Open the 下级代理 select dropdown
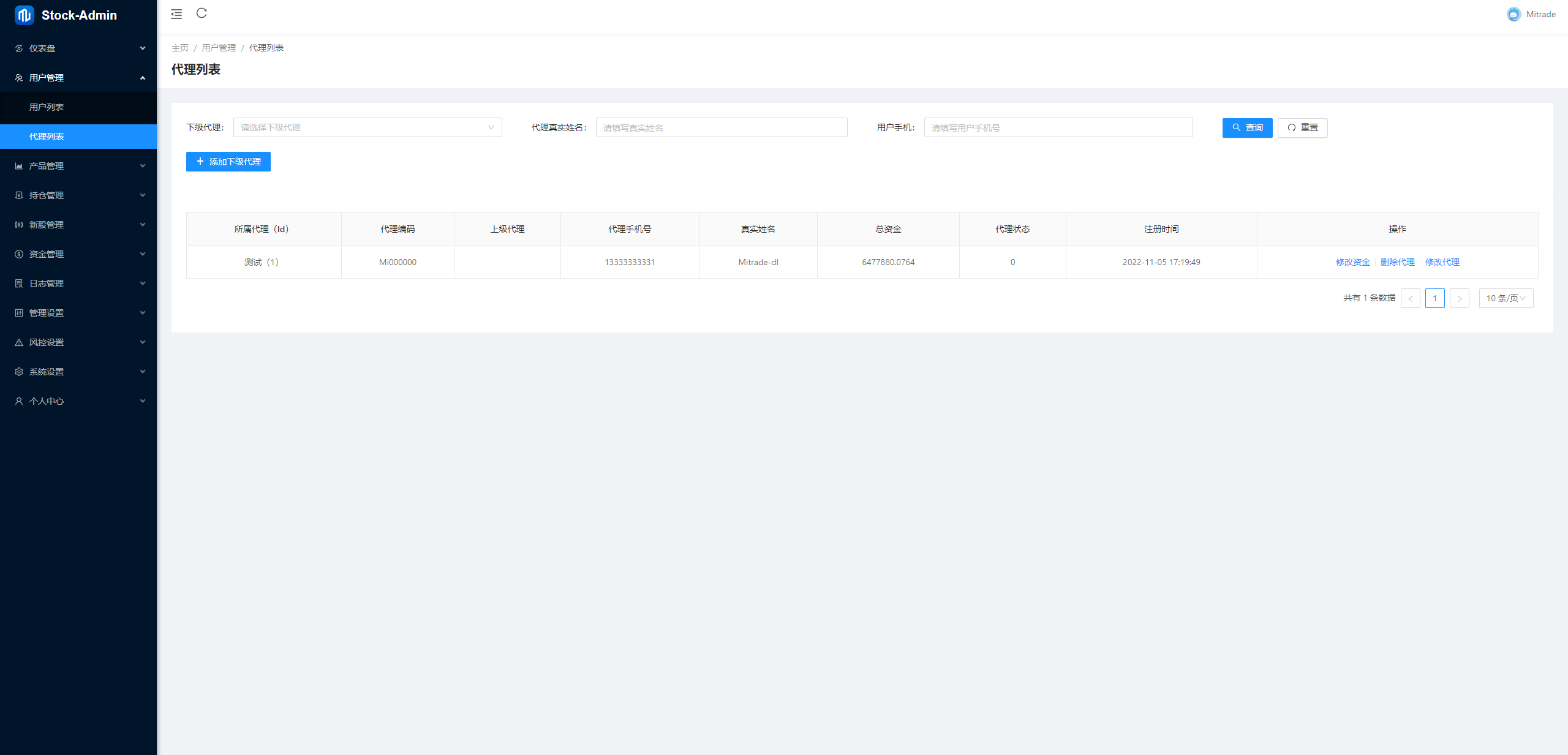This screenshot has height=755, width=1568. point(367,127)
